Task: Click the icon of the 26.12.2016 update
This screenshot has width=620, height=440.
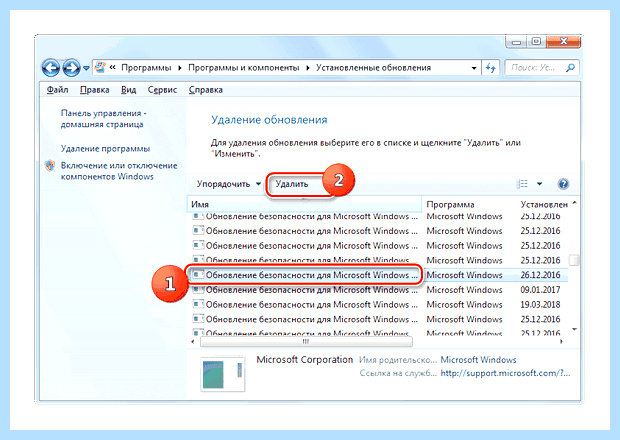Action: [x=198, y=274]
